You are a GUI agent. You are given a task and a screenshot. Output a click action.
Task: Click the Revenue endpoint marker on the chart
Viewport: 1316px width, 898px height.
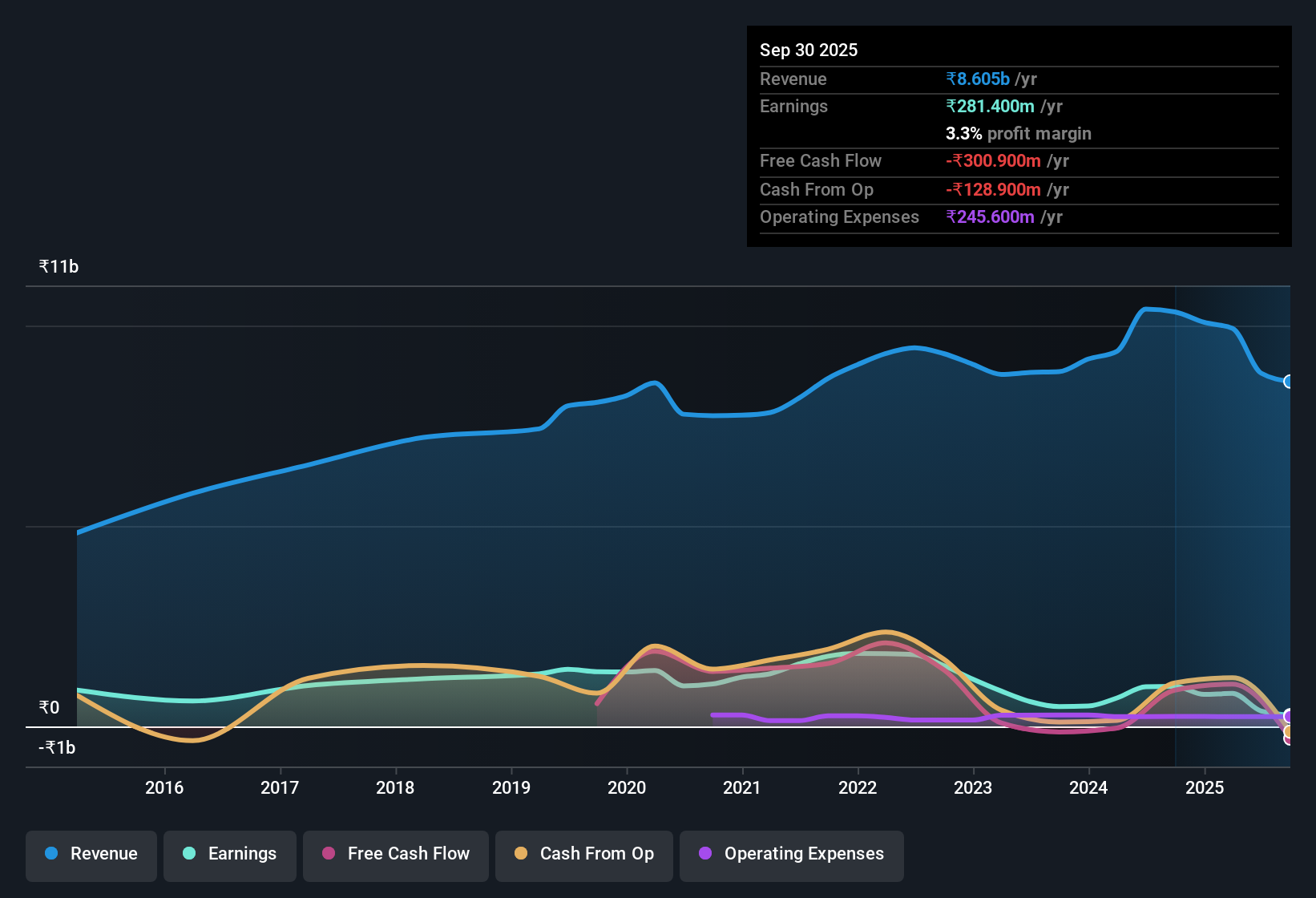1289,382
